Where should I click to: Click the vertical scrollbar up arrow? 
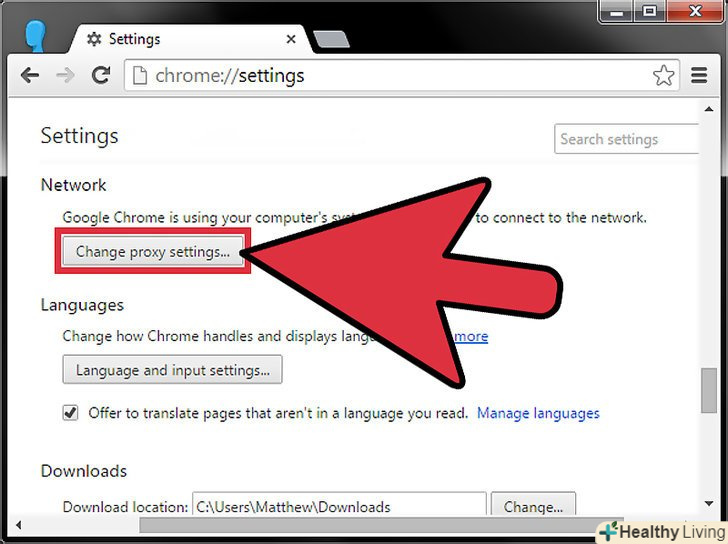tap(709, 110)
